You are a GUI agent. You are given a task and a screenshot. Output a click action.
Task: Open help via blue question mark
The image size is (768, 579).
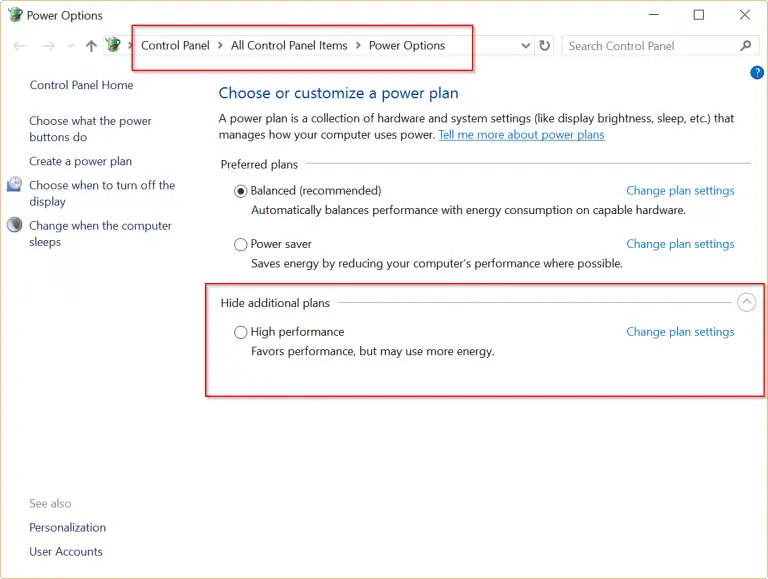(x=757, y=72)
